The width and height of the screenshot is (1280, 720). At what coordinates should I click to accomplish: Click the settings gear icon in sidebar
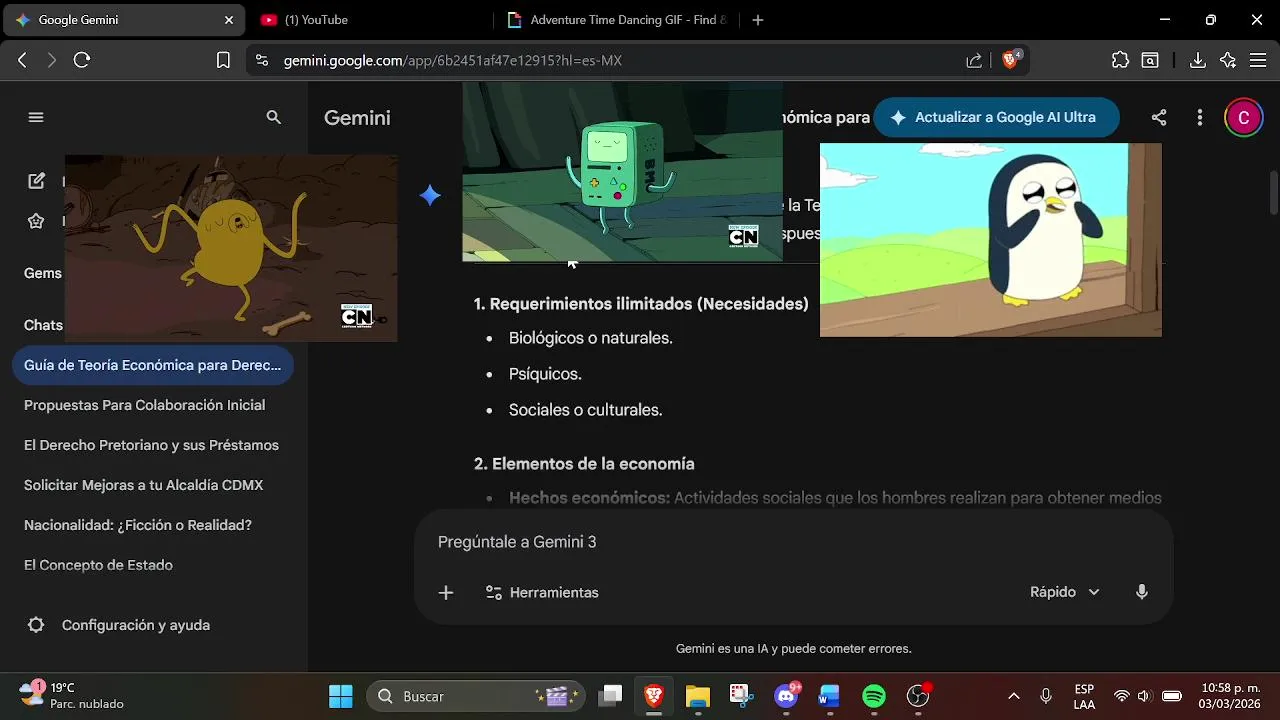click(36, 625)
